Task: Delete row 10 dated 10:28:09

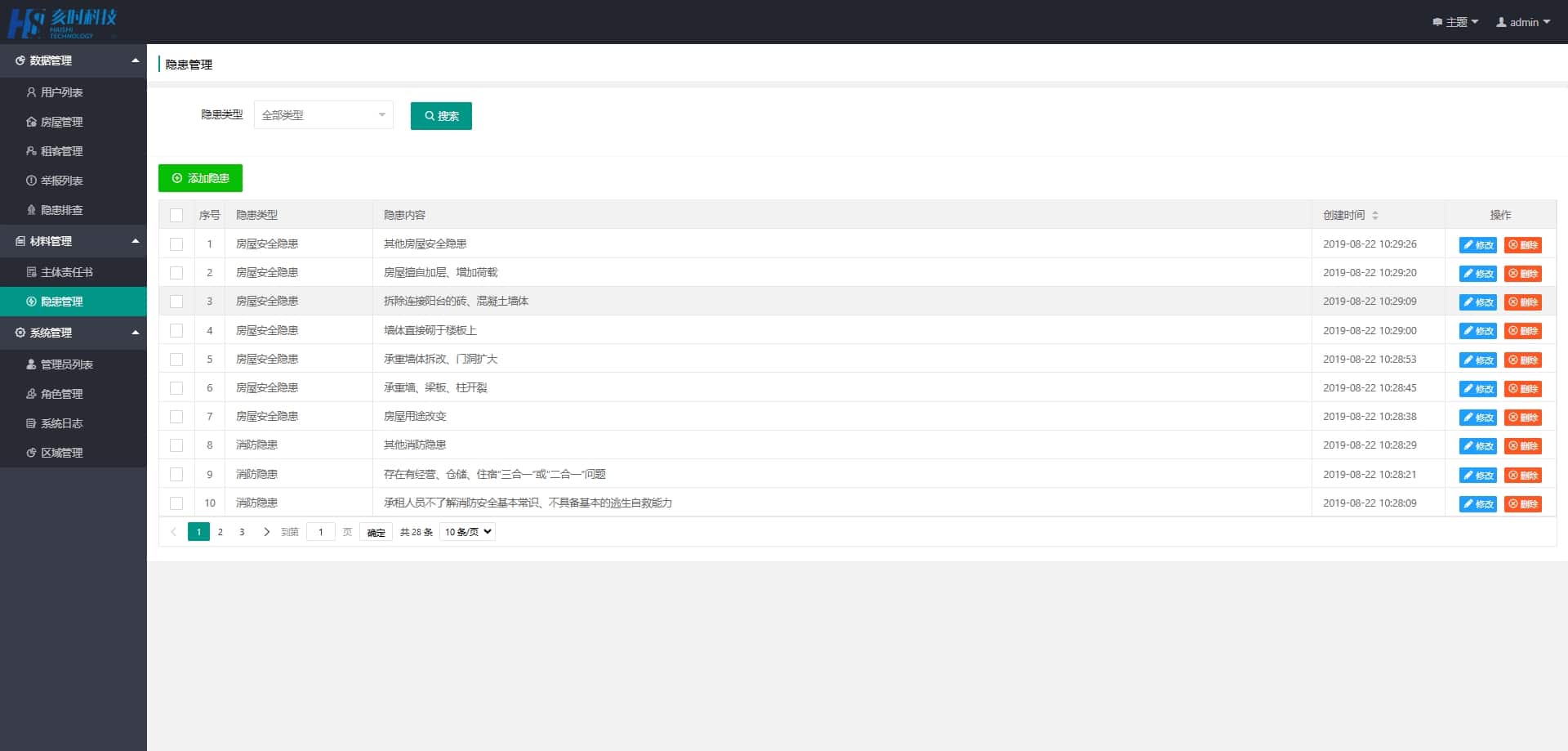Action: point(1523,504)
